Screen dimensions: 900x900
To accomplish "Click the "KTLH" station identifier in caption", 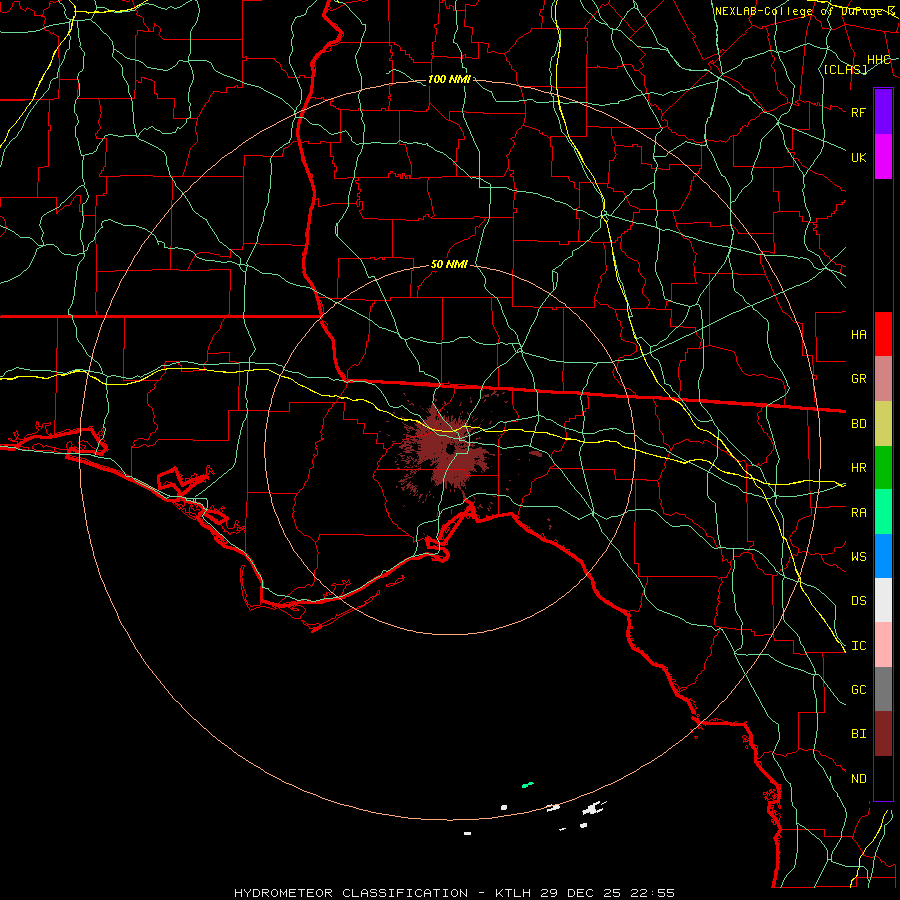I will [x=513, y=893].
